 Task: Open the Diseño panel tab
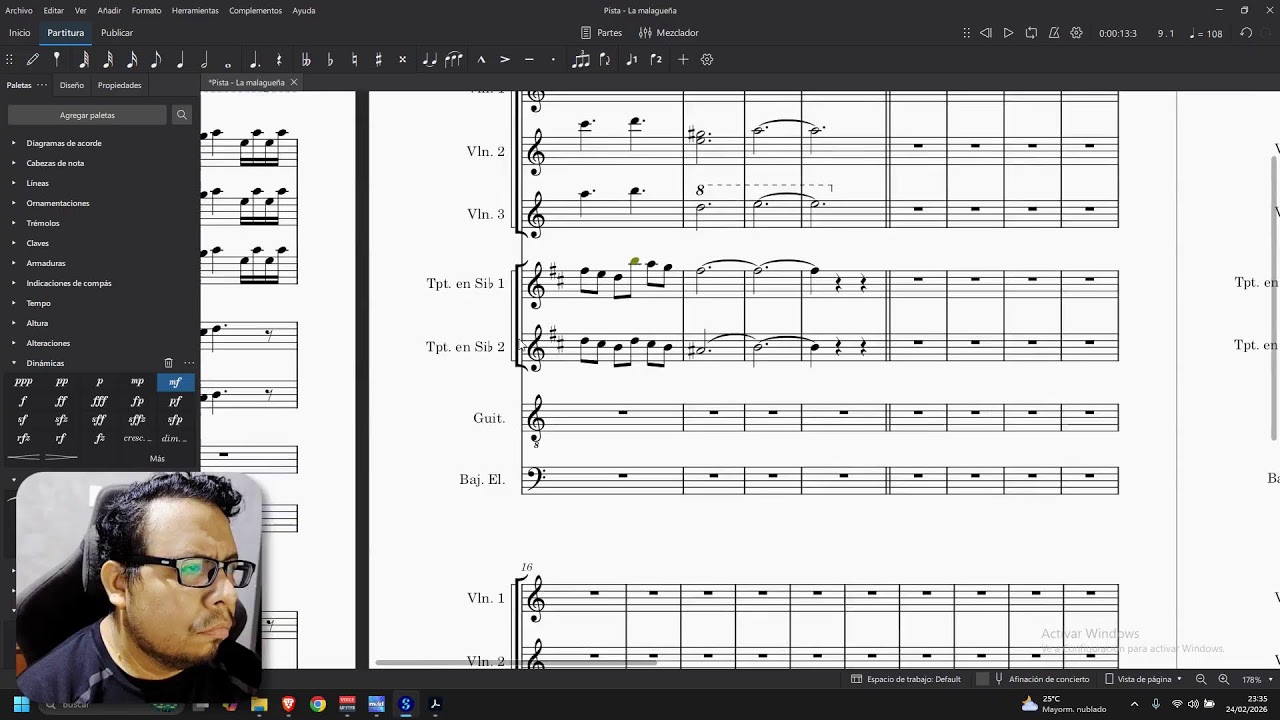click(72, 85)
